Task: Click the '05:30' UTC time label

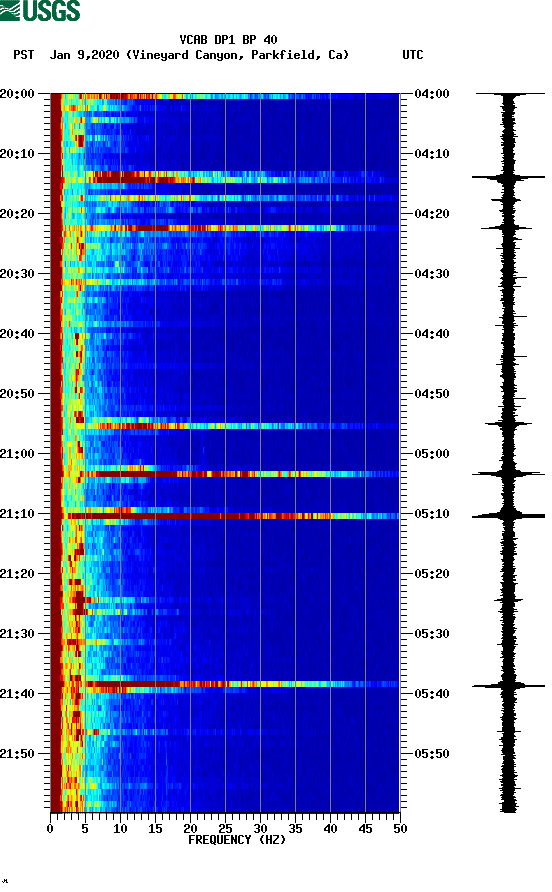Action: pyautogui.click(x=432, y=634)
